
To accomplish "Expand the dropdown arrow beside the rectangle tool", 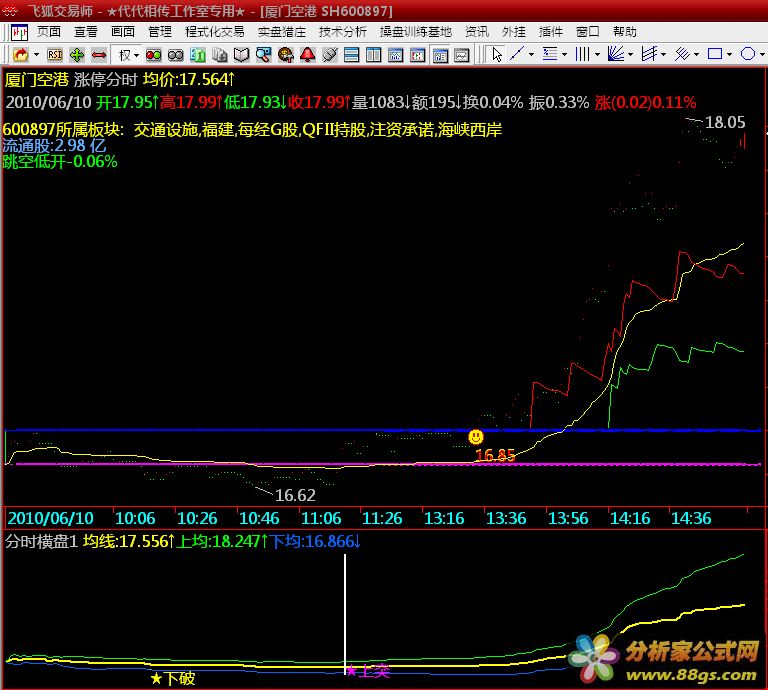I will [731, 54].
